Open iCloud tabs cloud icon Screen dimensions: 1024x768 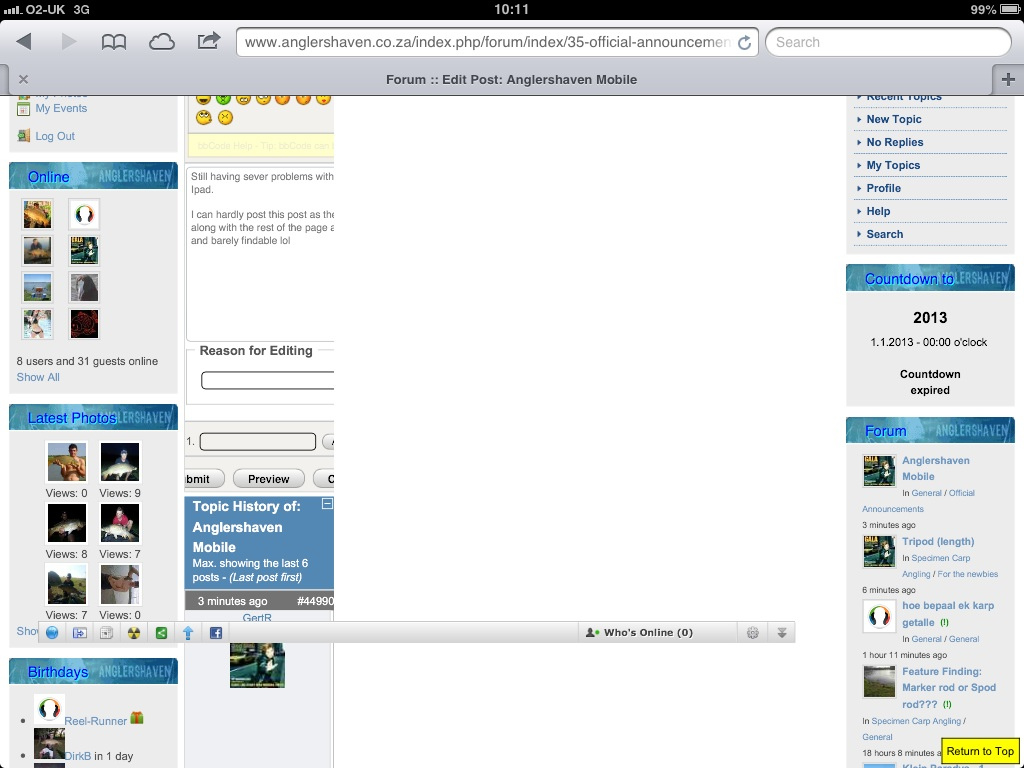click(161, 42)
